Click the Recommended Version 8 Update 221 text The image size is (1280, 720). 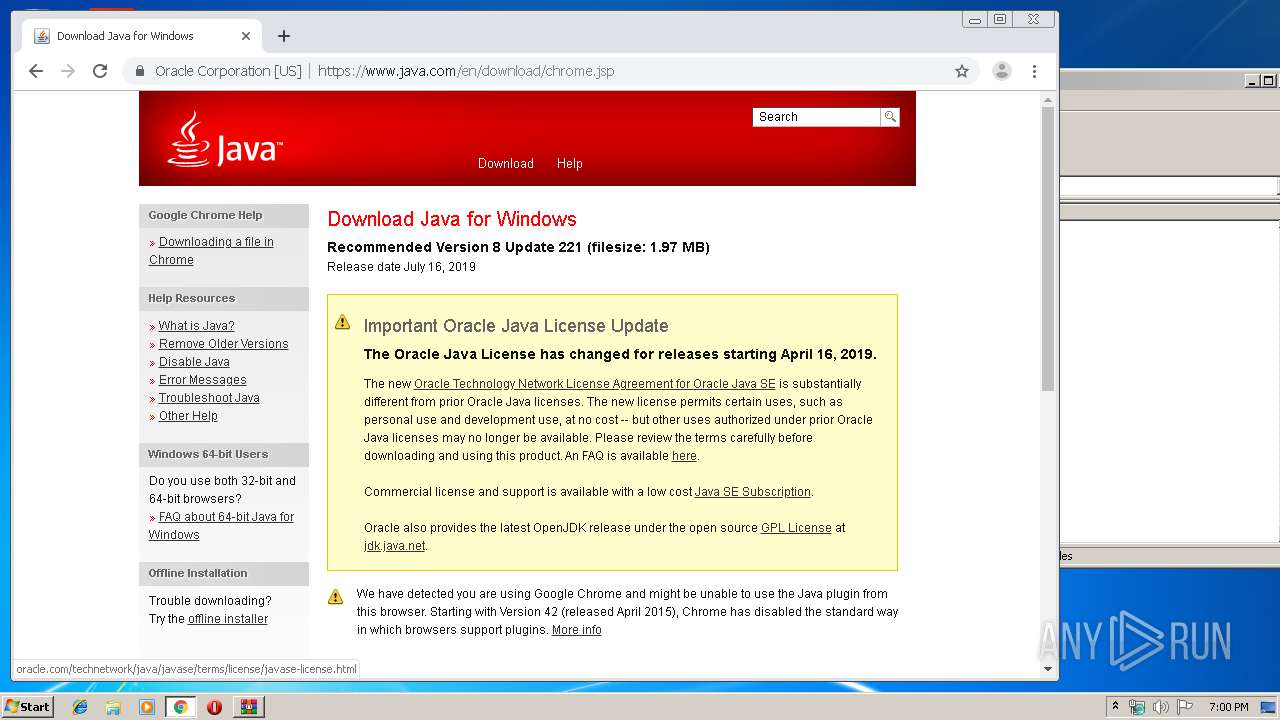tap(518, 247)
